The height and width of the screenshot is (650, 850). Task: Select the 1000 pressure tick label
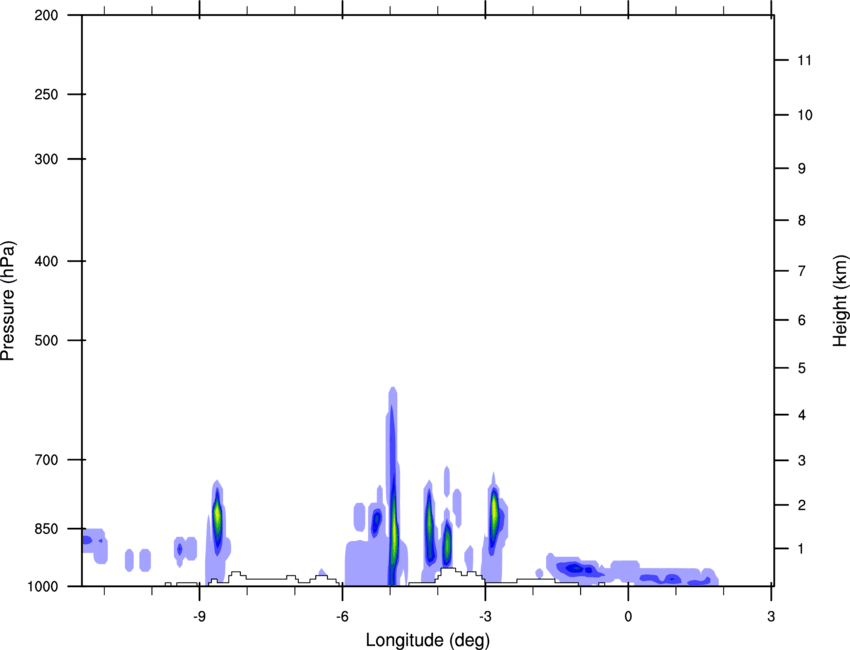tap(43, 586)
